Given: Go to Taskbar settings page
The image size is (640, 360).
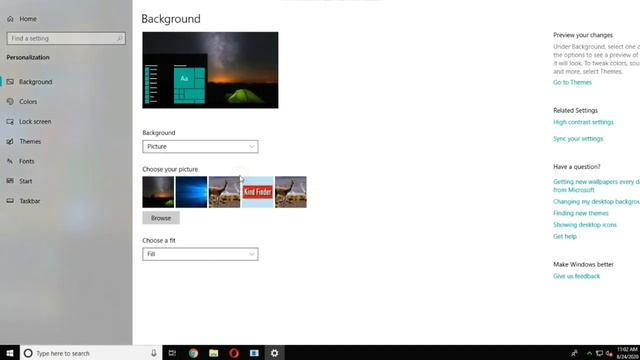Looking at the screenshot, I should coord(29,201).
